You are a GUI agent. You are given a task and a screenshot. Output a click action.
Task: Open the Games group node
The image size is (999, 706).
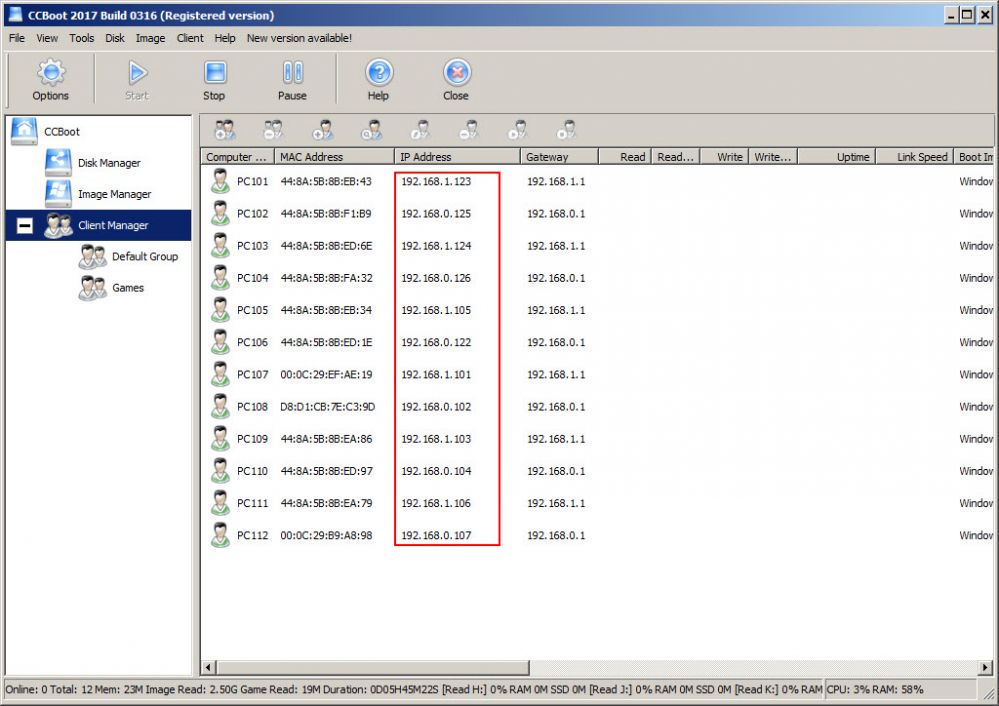(x=128, y=288)
